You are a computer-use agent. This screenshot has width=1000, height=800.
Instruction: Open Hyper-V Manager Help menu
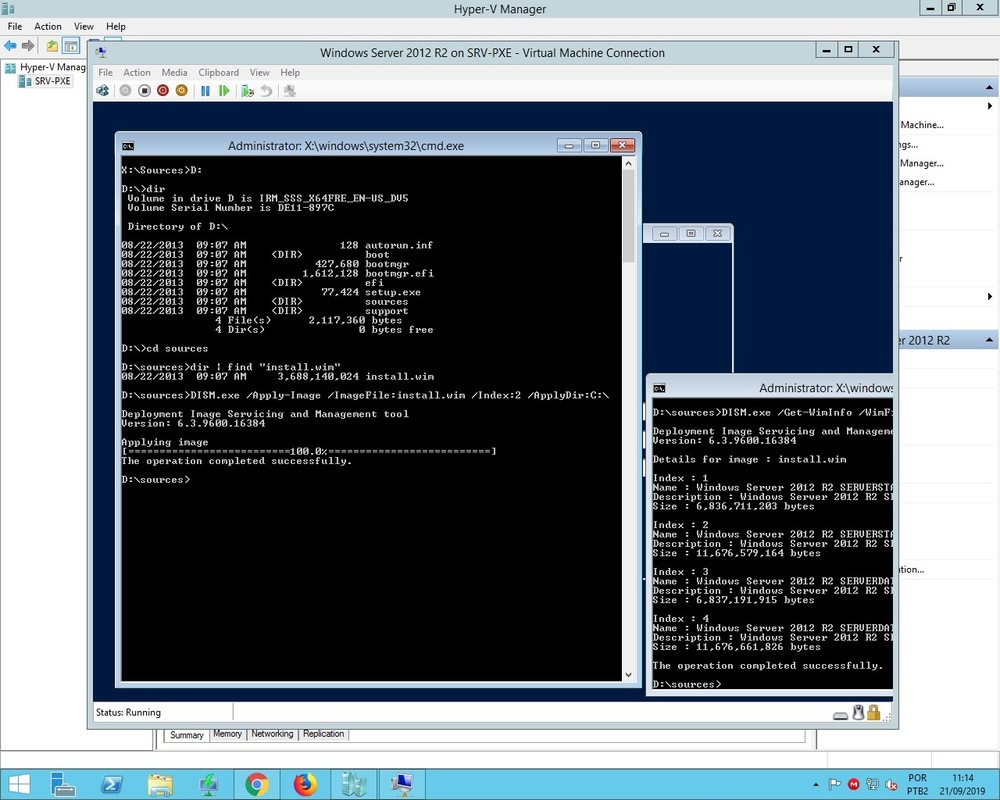click(x=115, y=26)
